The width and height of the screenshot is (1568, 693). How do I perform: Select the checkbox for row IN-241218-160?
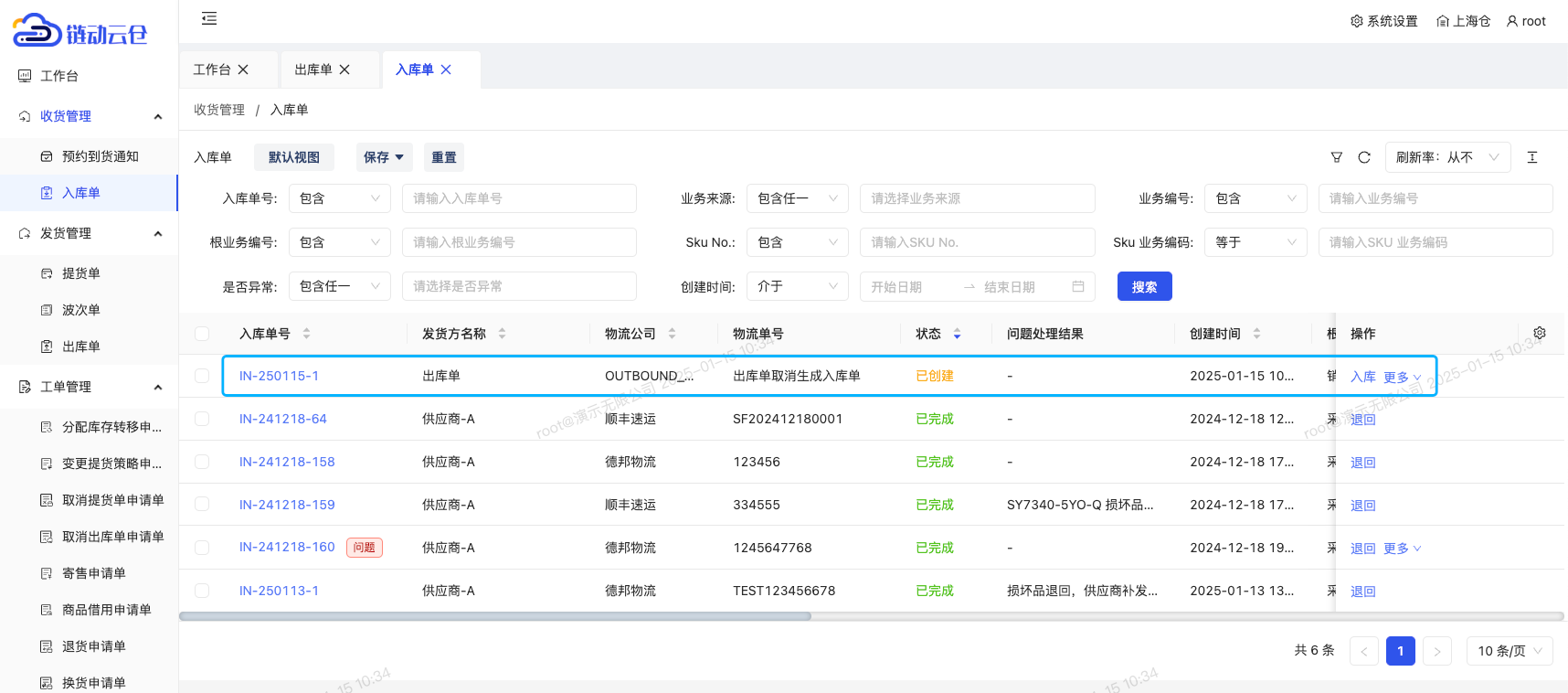[x=202, y=548]
